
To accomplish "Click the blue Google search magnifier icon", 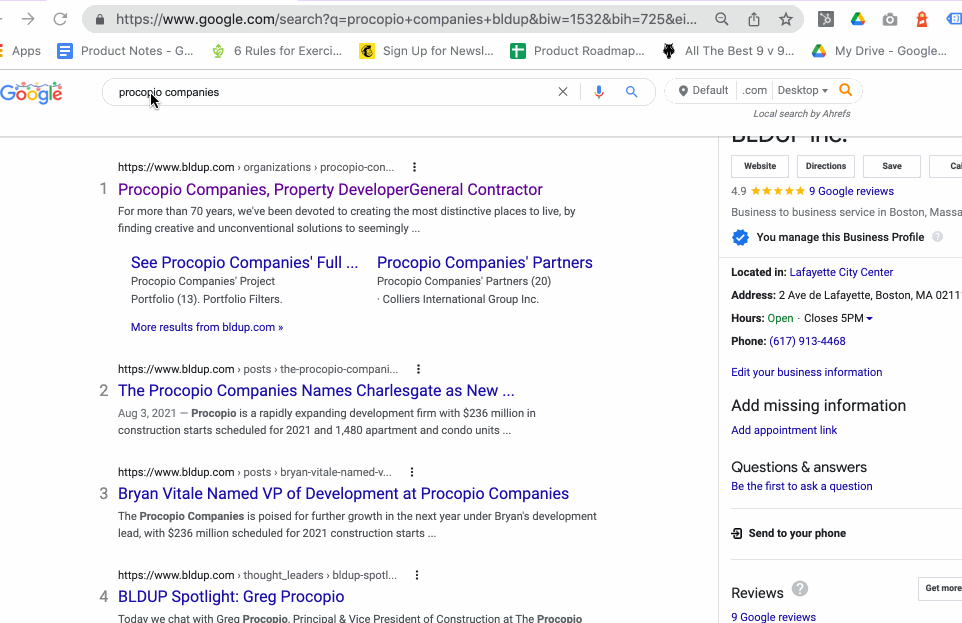I will pyautogui.click(x=632, y=92).
